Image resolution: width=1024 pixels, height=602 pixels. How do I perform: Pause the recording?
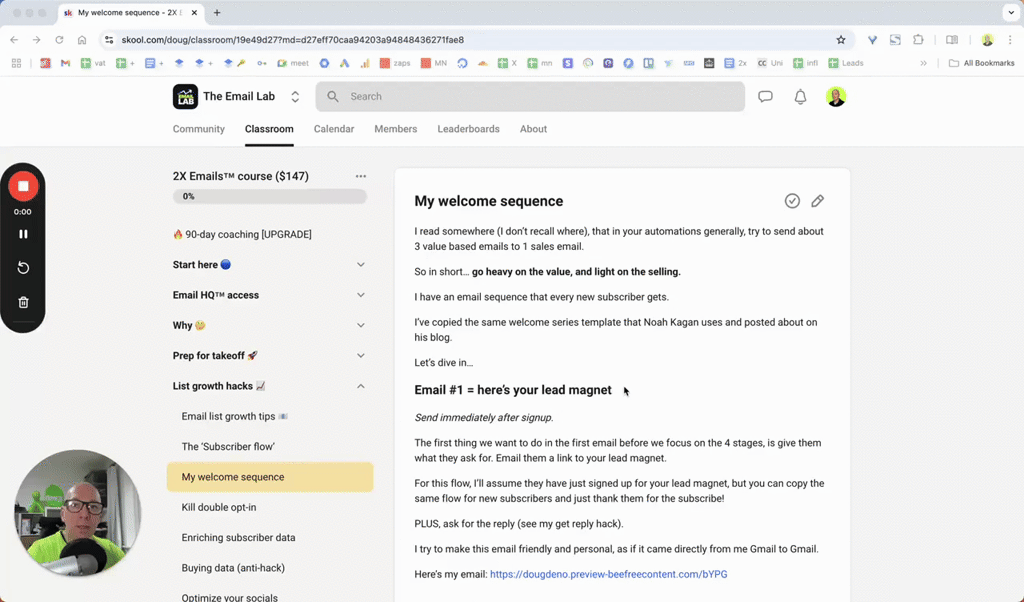click(x=23, y=234)
